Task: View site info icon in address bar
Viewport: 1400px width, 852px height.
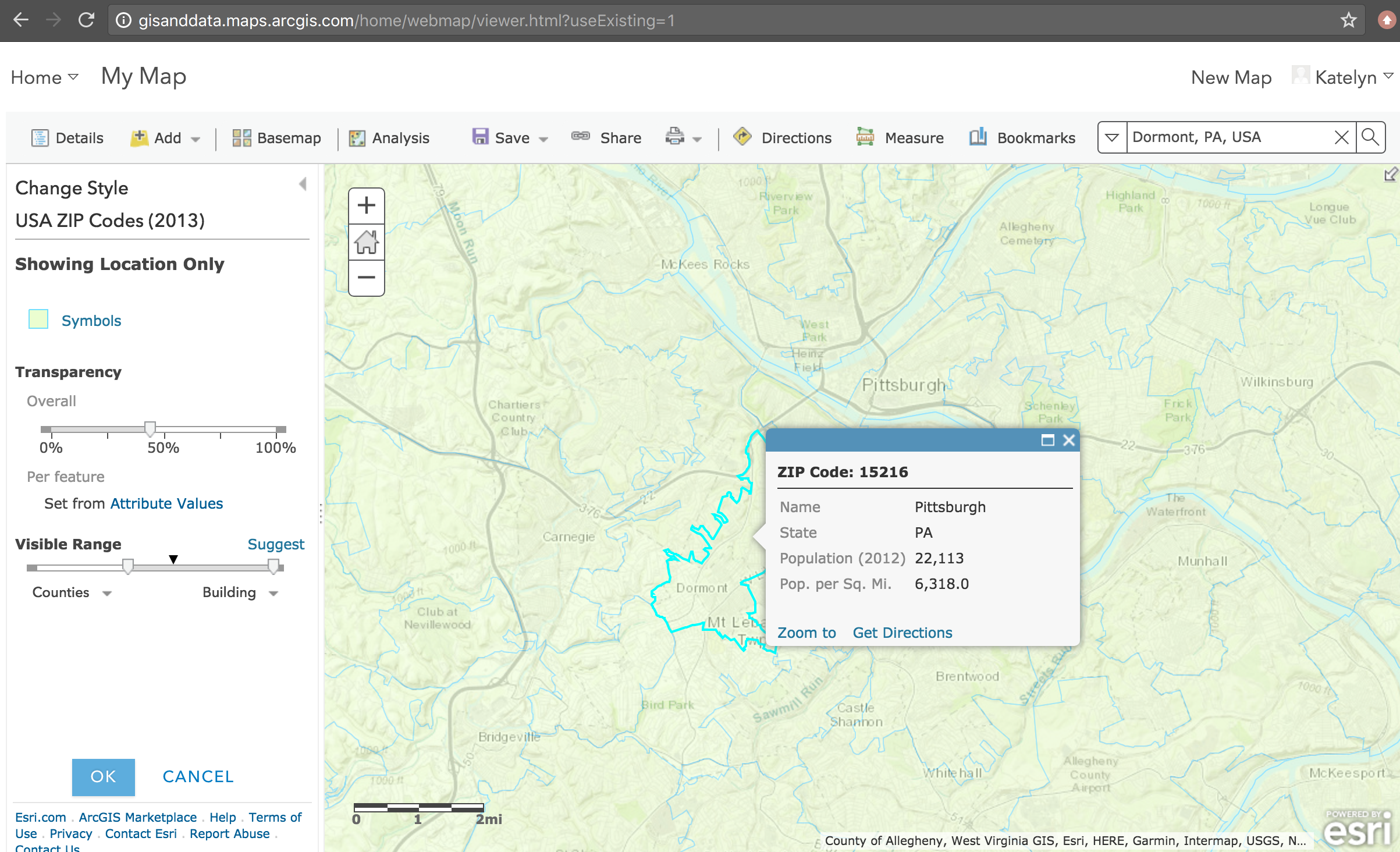Action: point(123,20)
